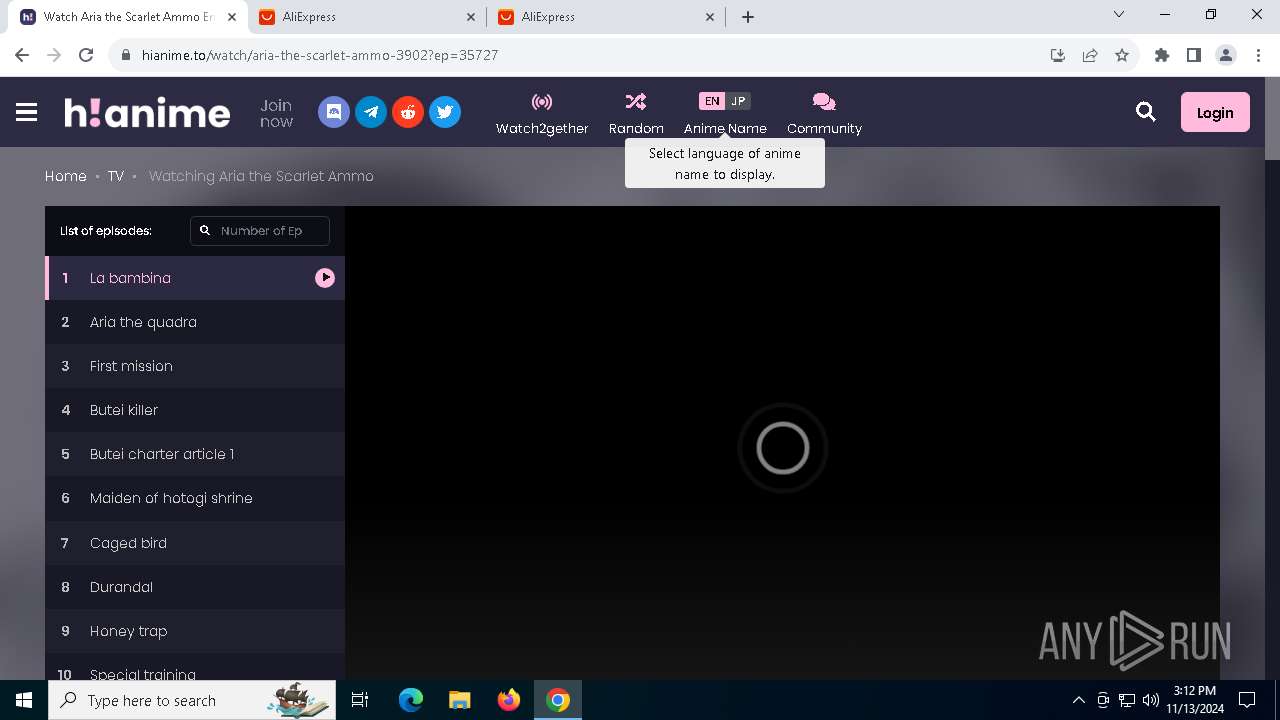Open File Explorer from the taskbar
Image resolution: width=1280 pixels, height=720 pixels.
coord(459,700)
